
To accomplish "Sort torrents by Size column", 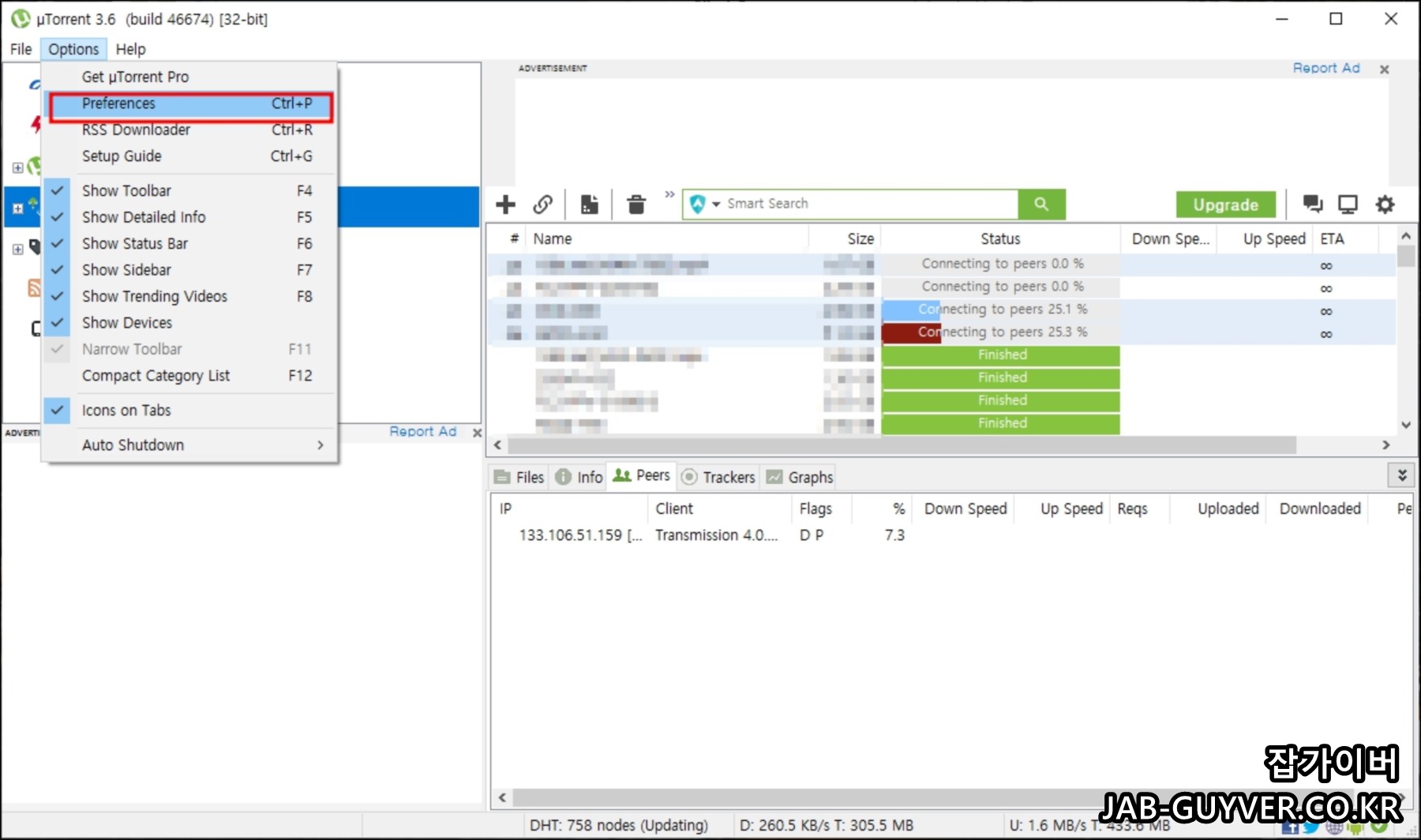I will (x=845, y=238).
